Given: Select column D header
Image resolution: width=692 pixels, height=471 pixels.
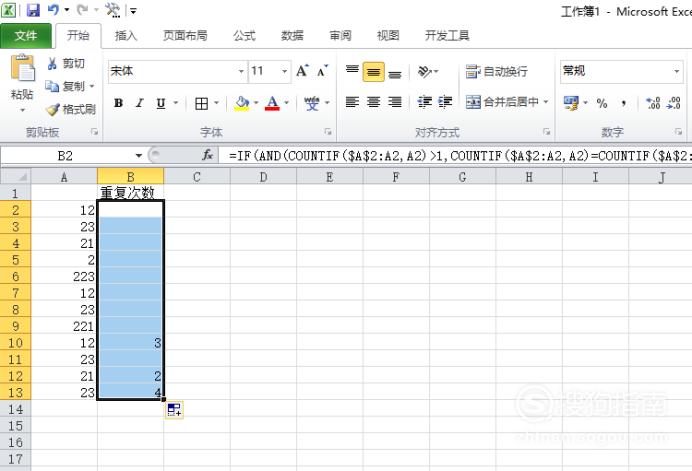Looking at the screenshot, I should pyautogui.click(x=263, y=177).
